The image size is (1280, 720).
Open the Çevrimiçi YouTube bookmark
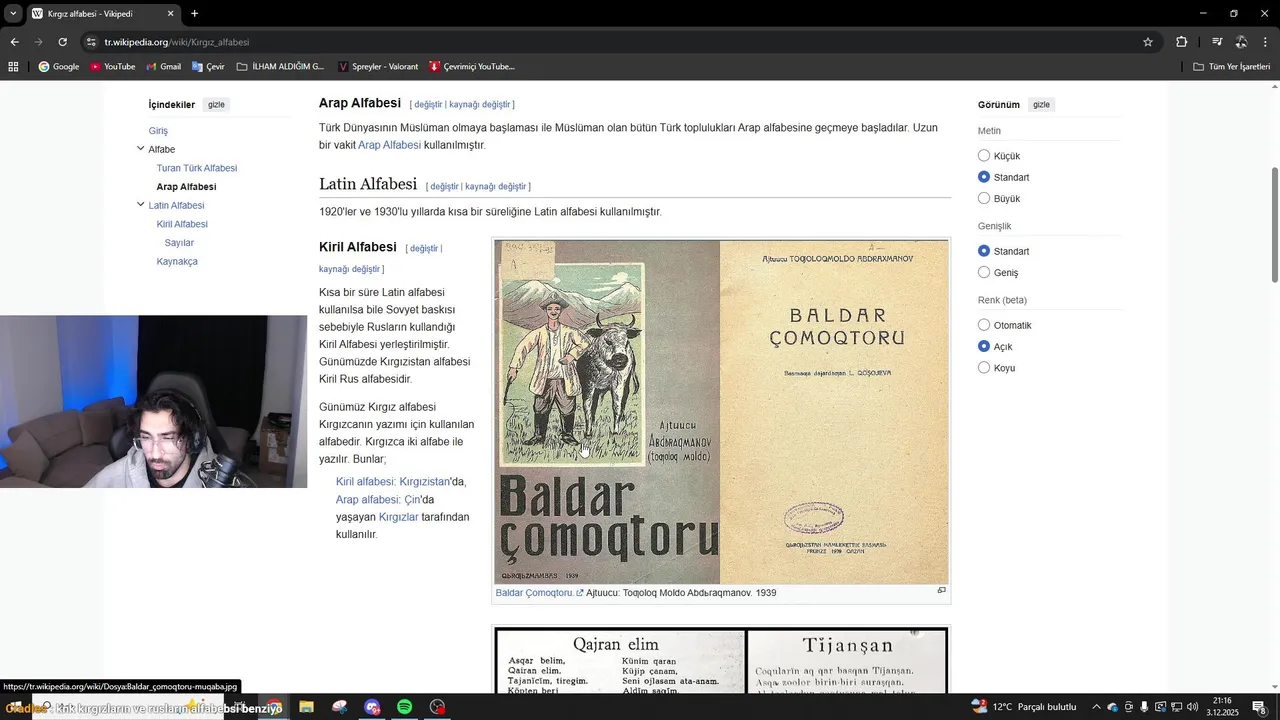click(471, 67)
